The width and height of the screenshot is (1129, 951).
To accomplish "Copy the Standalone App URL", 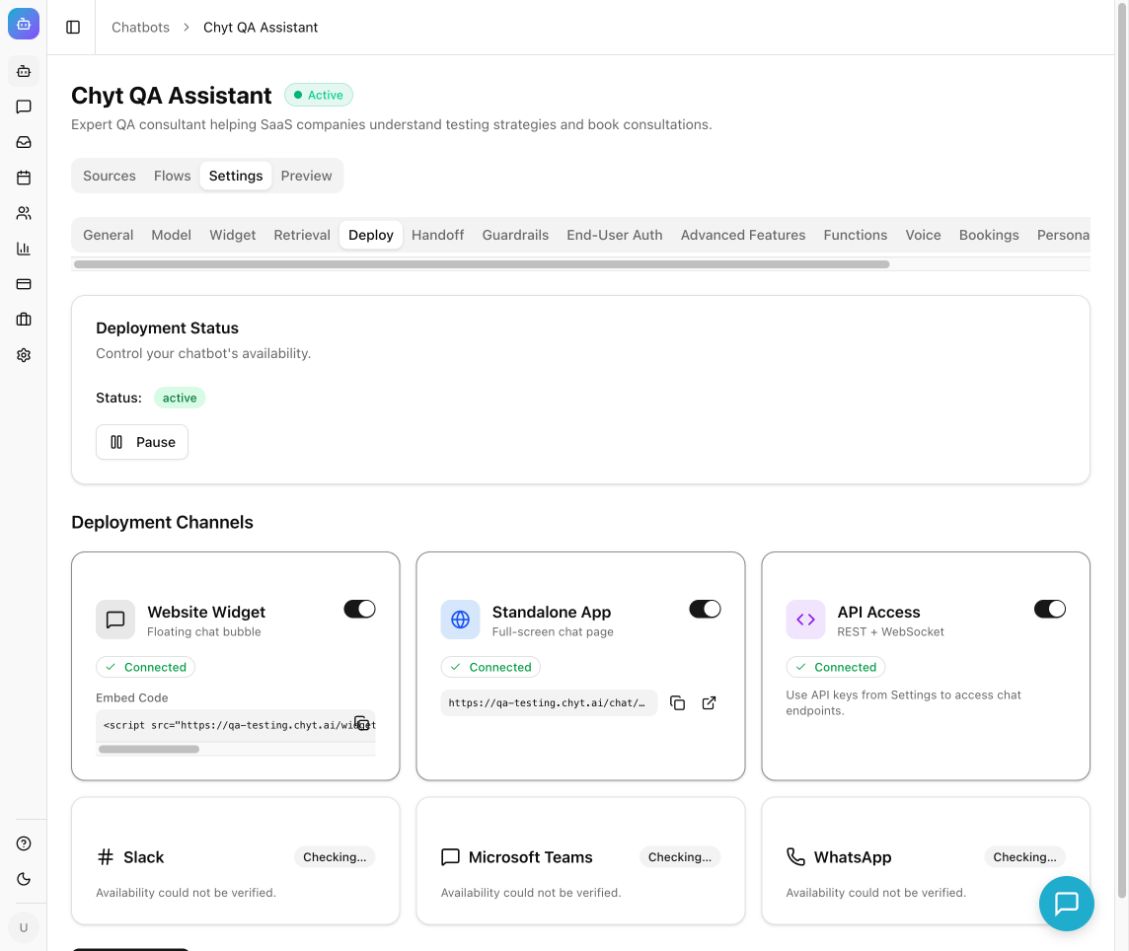I will pos(677,703).
